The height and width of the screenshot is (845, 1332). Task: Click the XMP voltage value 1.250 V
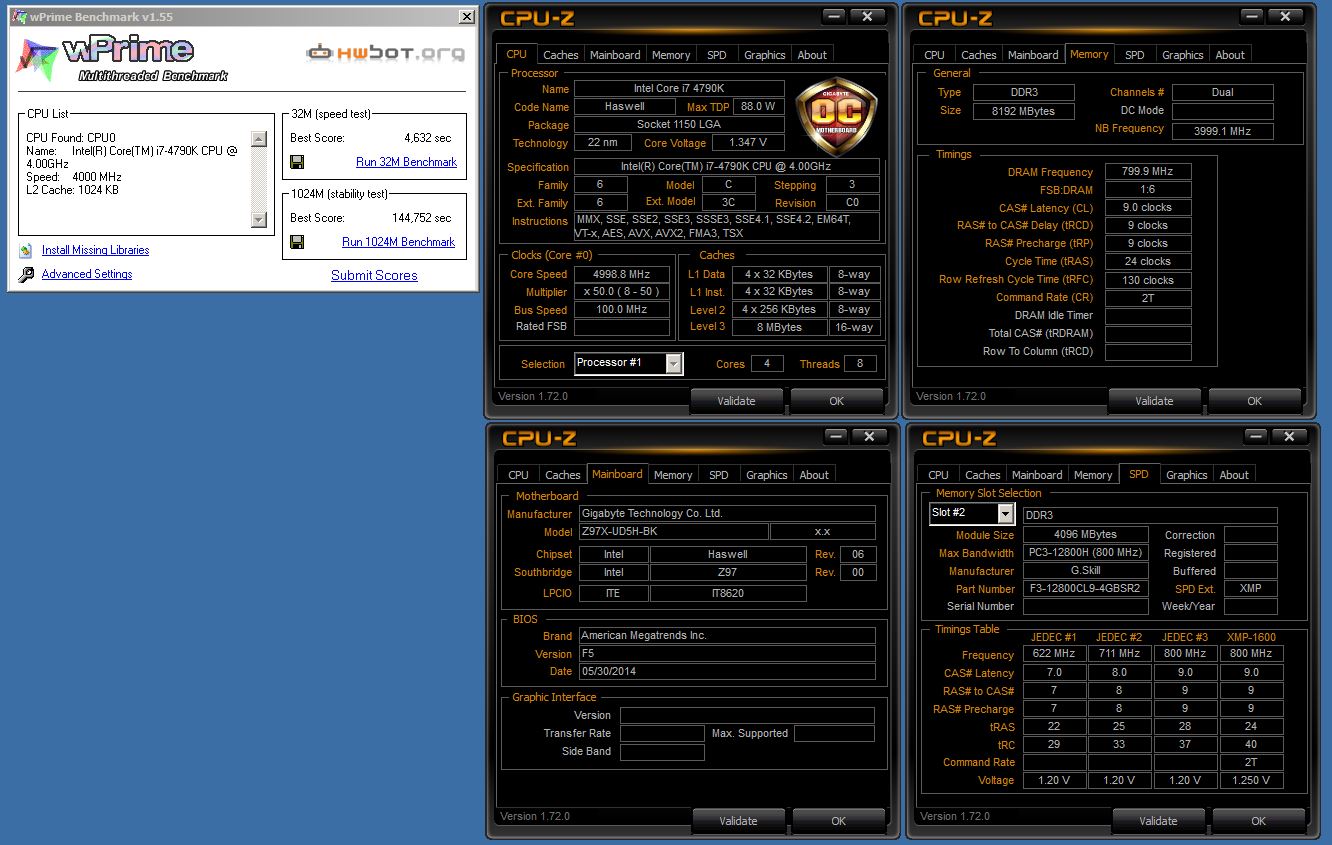pos(1250,780)
